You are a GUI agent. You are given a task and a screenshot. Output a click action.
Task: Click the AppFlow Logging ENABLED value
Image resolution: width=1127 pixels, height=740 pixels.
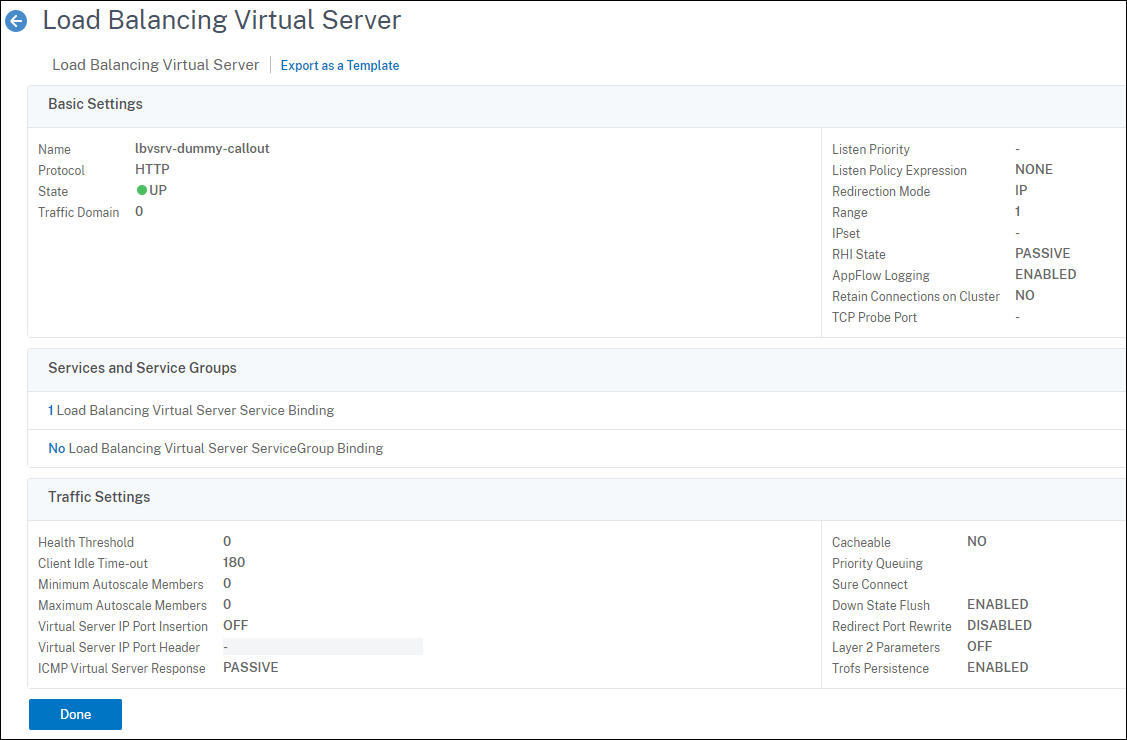click(x=1045, y=275)
